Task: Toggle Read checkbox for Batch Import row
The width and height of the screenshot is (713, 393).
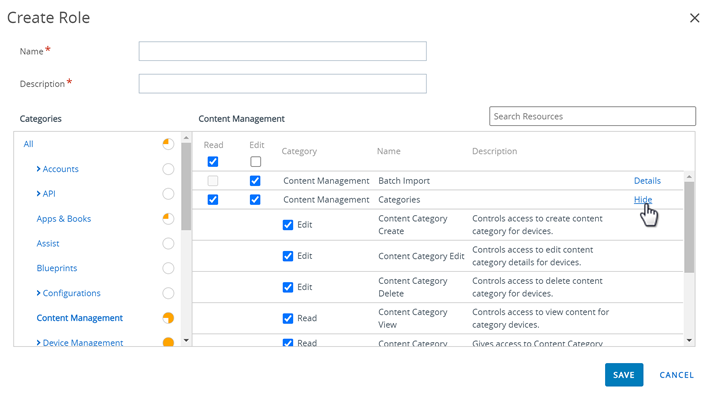Action: (x=213, y=181)
